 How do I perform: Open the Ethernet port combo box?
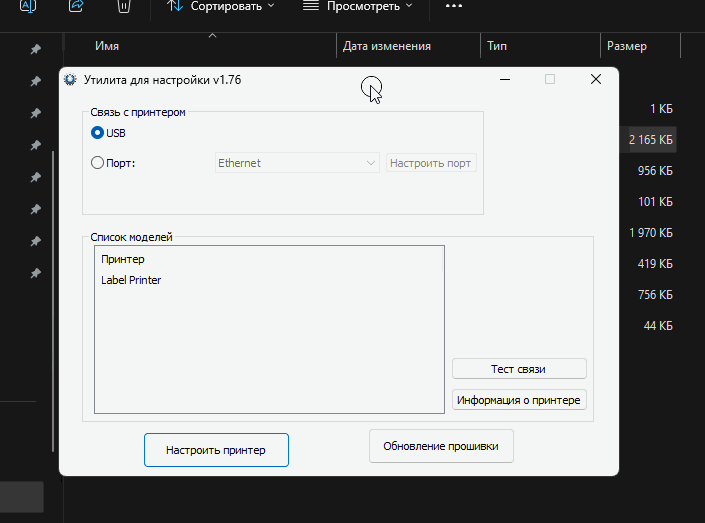[x=297, y=163]
